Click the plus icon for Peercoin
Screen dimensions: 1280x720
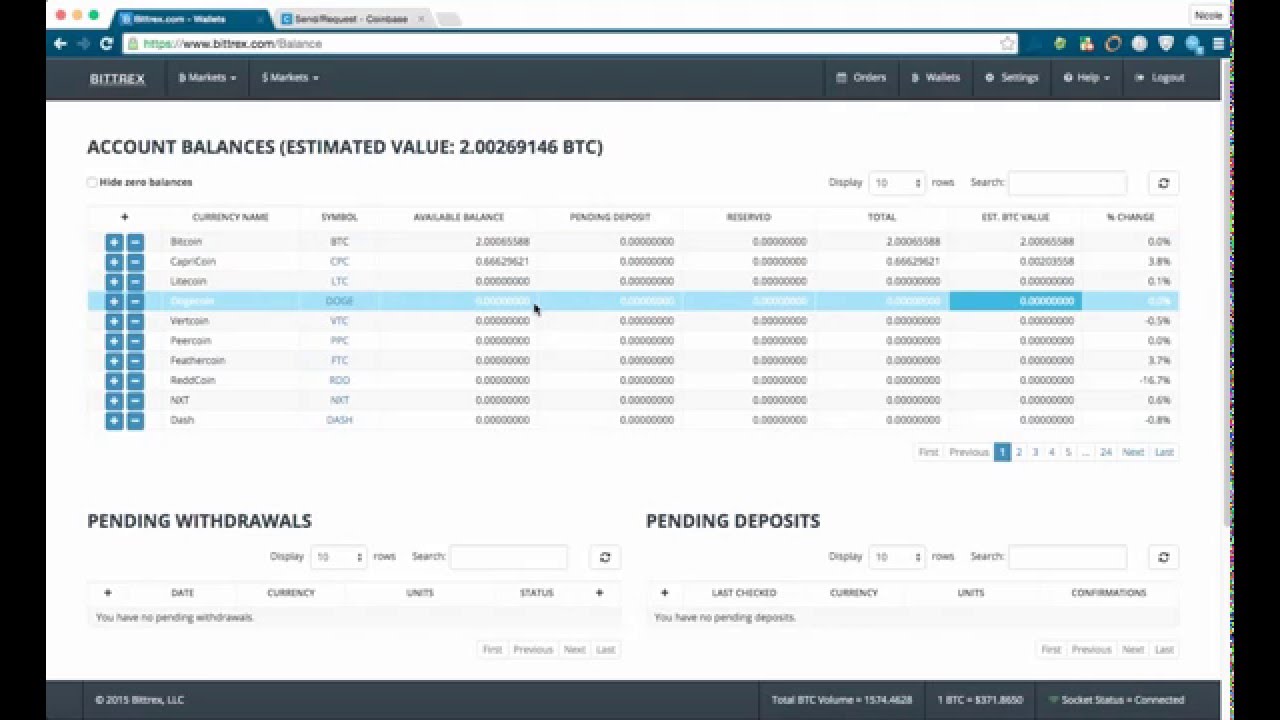tap(114, 341)
